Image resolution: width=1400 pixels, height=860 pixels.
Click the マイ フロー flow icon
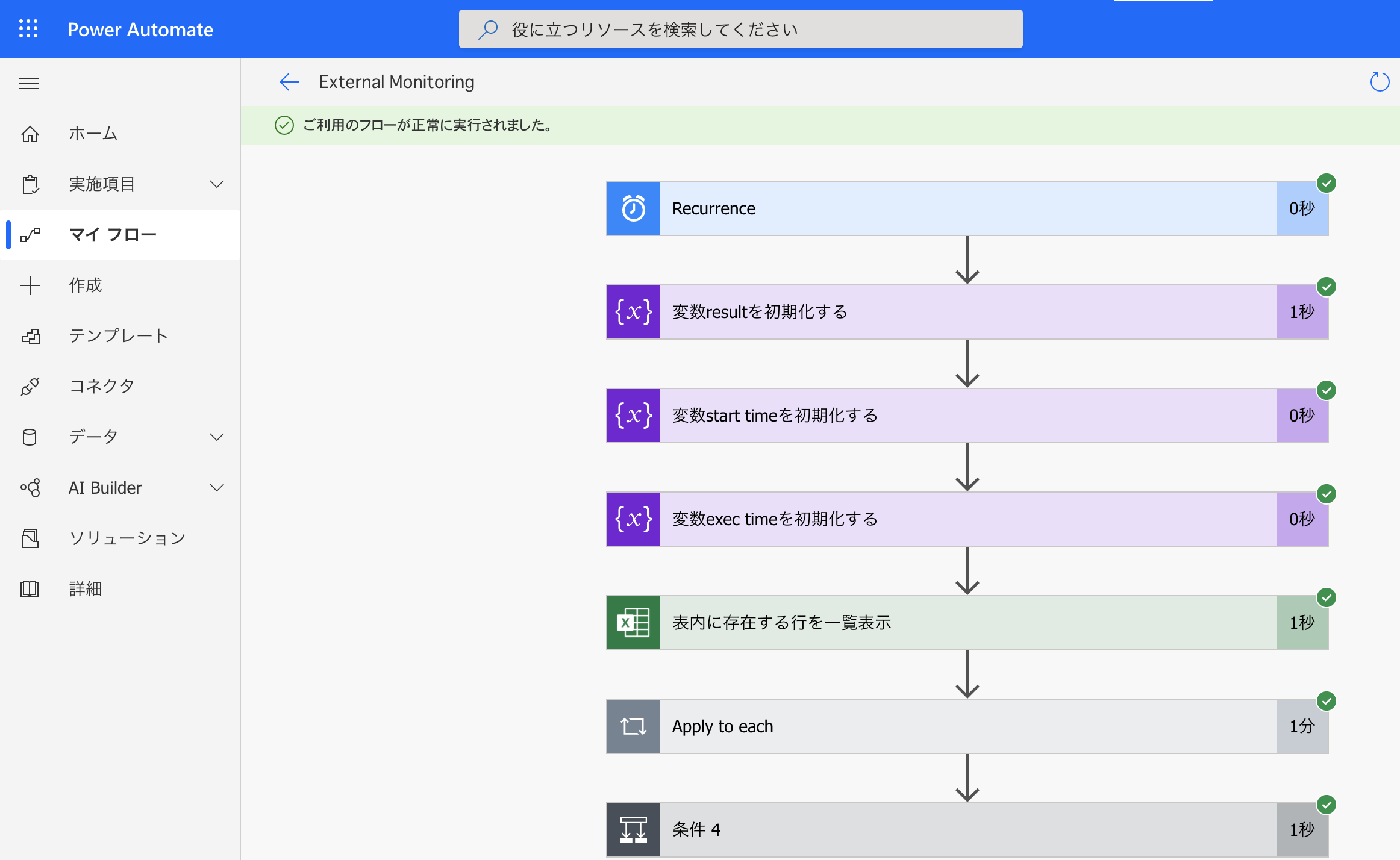(x=30, y=235)
